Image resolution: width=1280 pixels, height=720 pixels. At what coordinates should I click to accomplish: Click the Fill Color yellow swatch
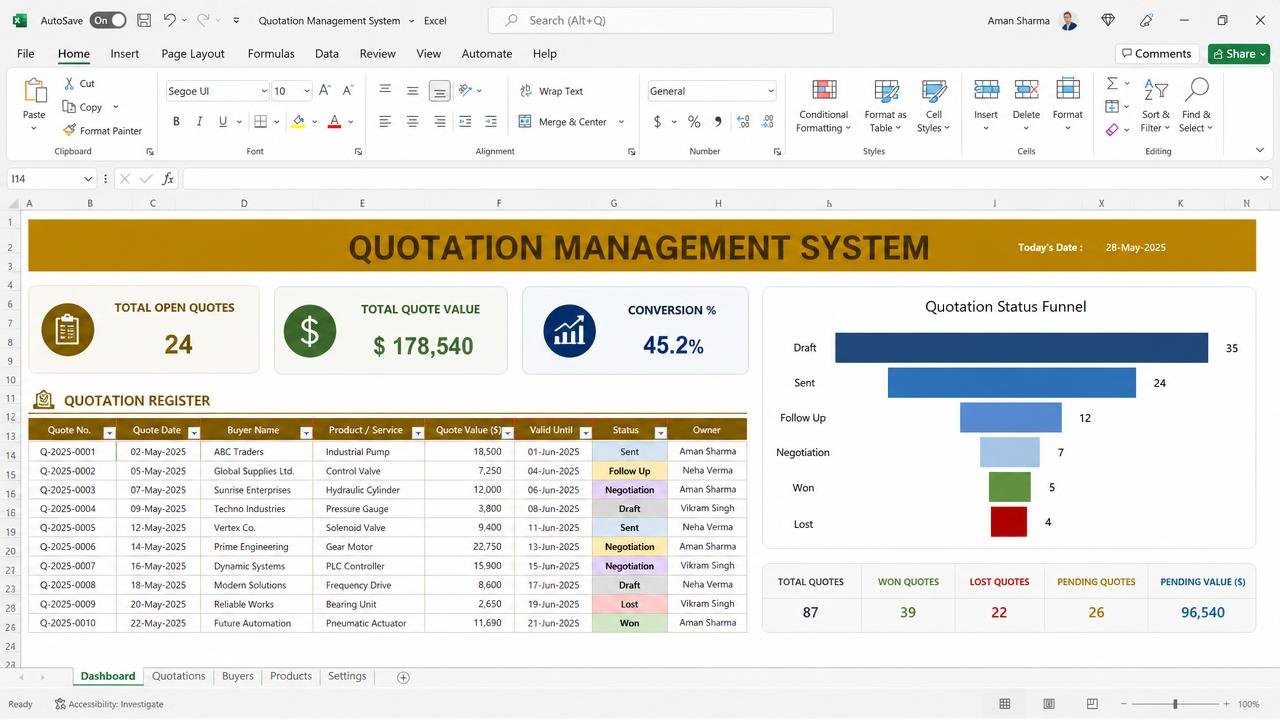[x=298, y=122]
